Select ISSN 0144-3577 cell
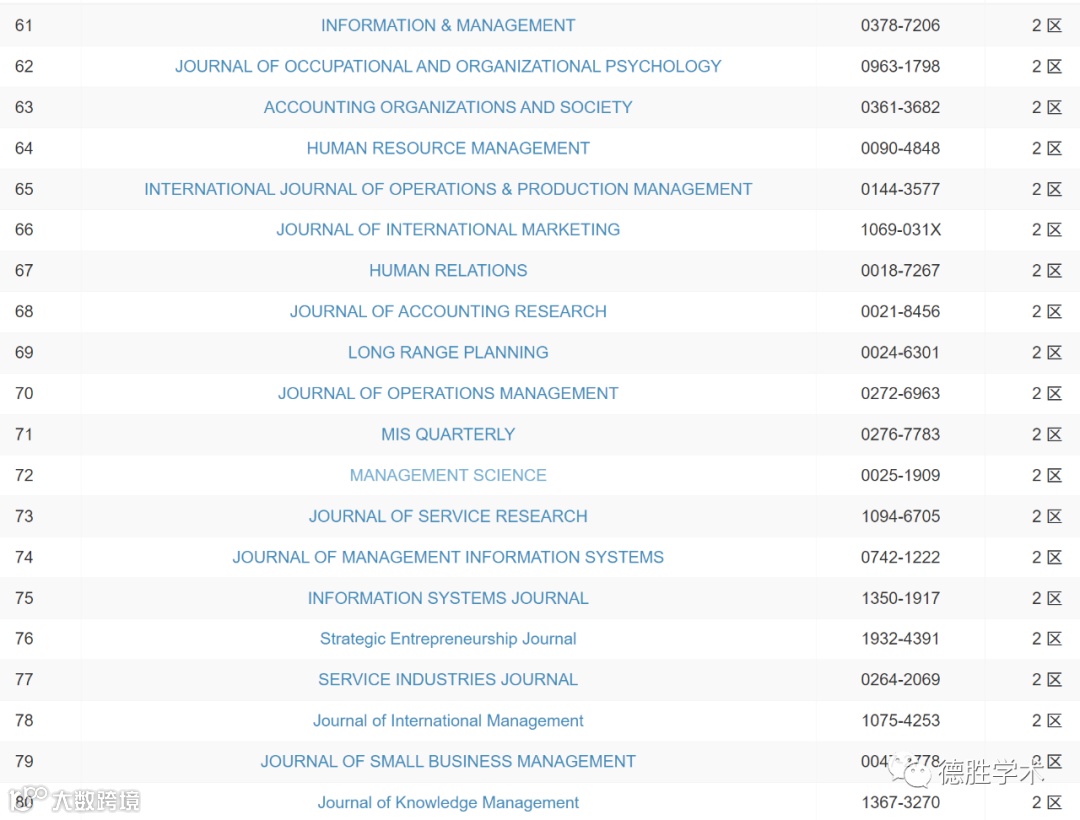The width and height of the screenshot is (1080, 820). pos(900,189)
